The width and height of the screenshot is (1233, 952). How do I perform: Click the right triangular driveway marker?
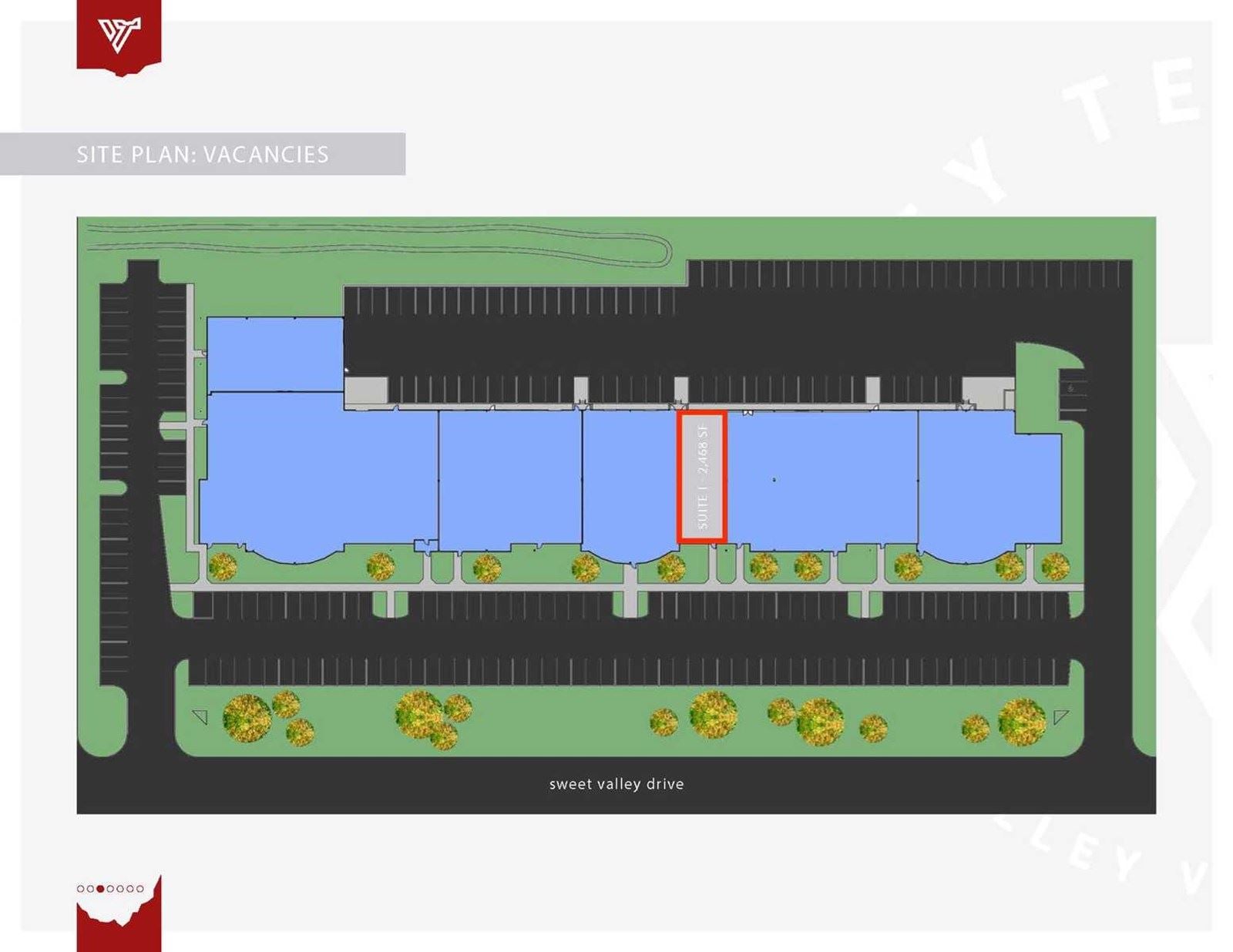click(x=1060, y=717)
